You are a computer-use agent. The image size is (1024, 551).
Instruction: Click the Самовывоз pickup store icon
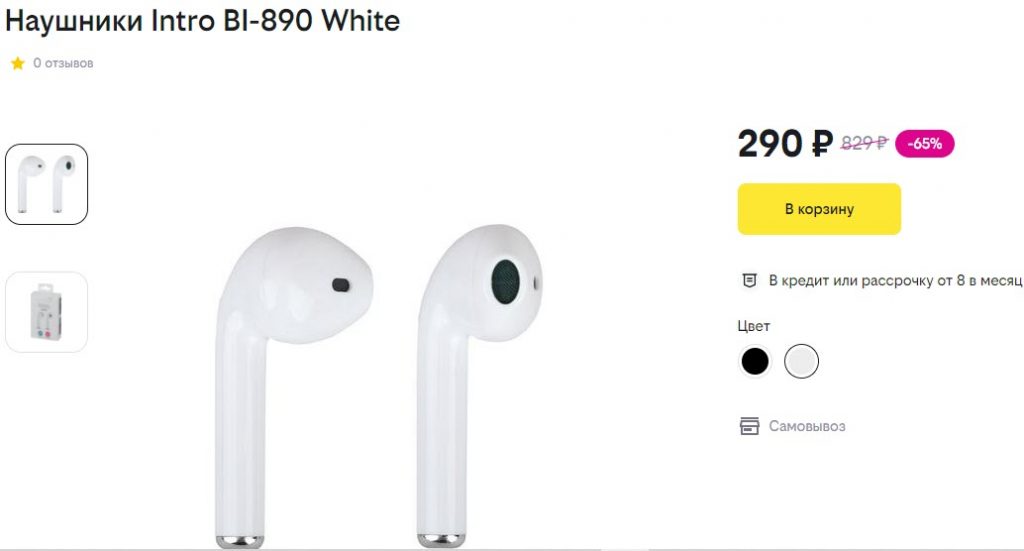tap(749, 426)
